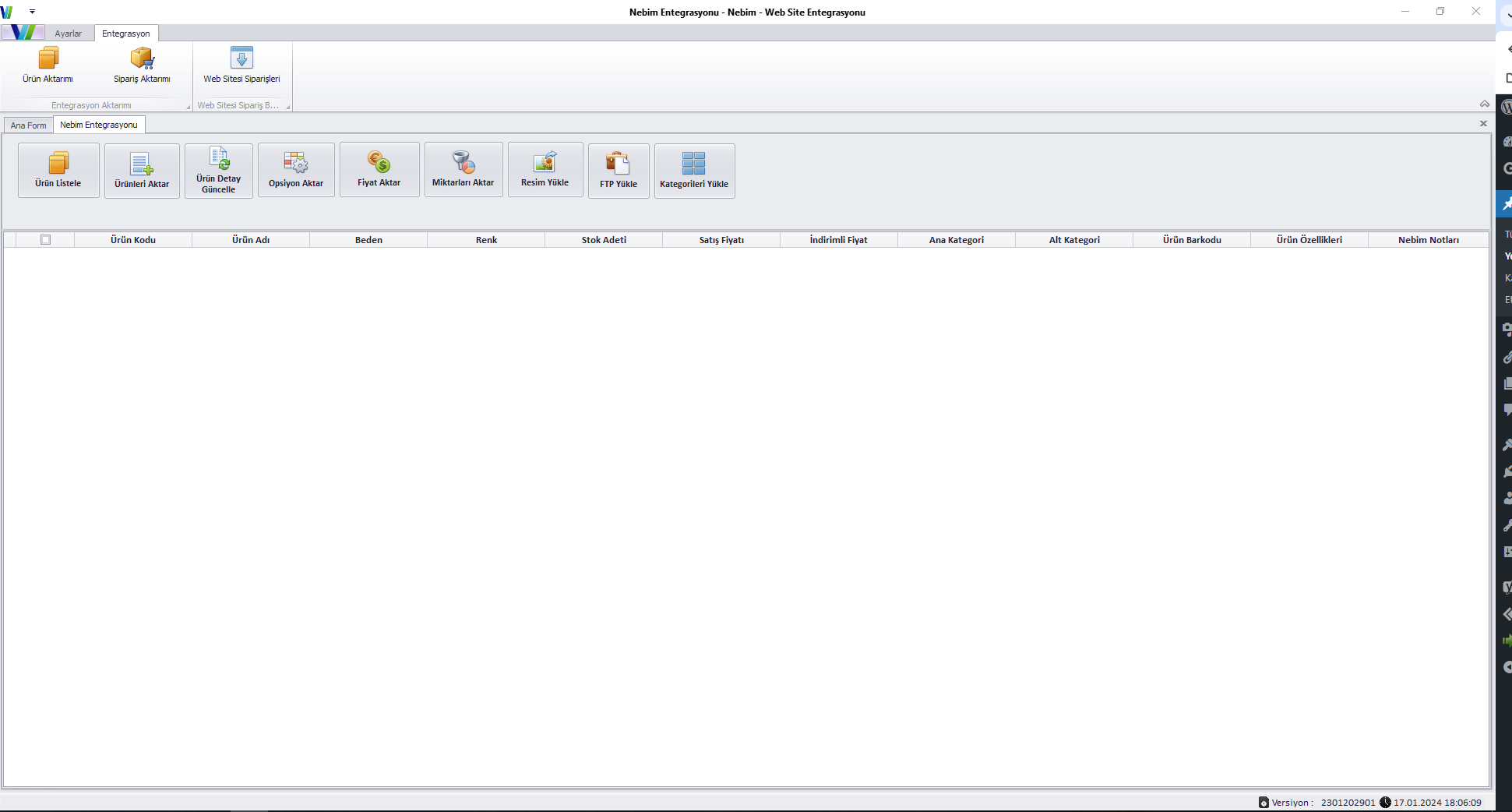Click the Fiyat Aktar button
1512x812 pixels.
[x=379, y=169]
